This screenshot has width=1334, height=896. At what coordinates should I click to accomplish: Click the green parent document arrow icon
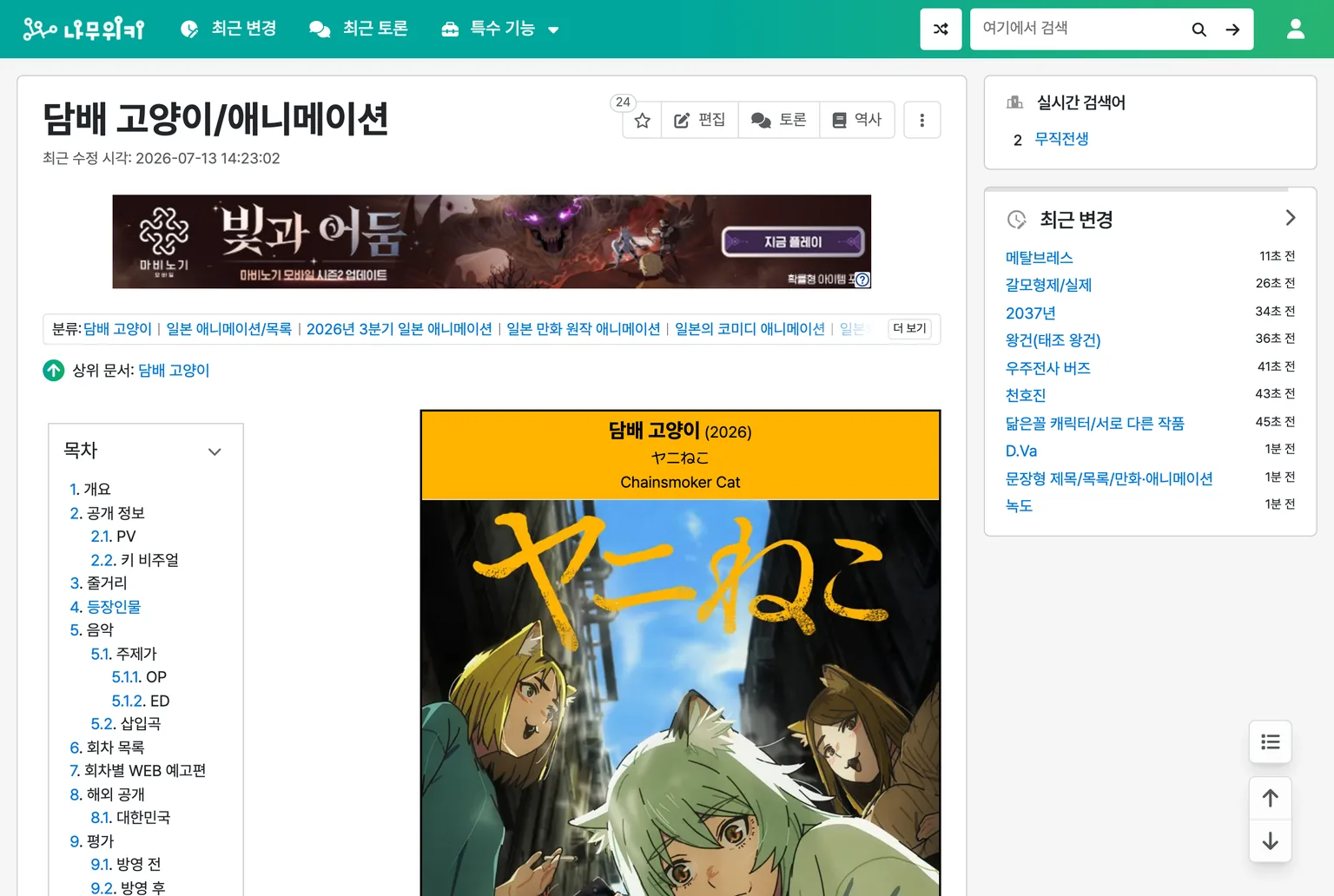[x=54, y=371]
